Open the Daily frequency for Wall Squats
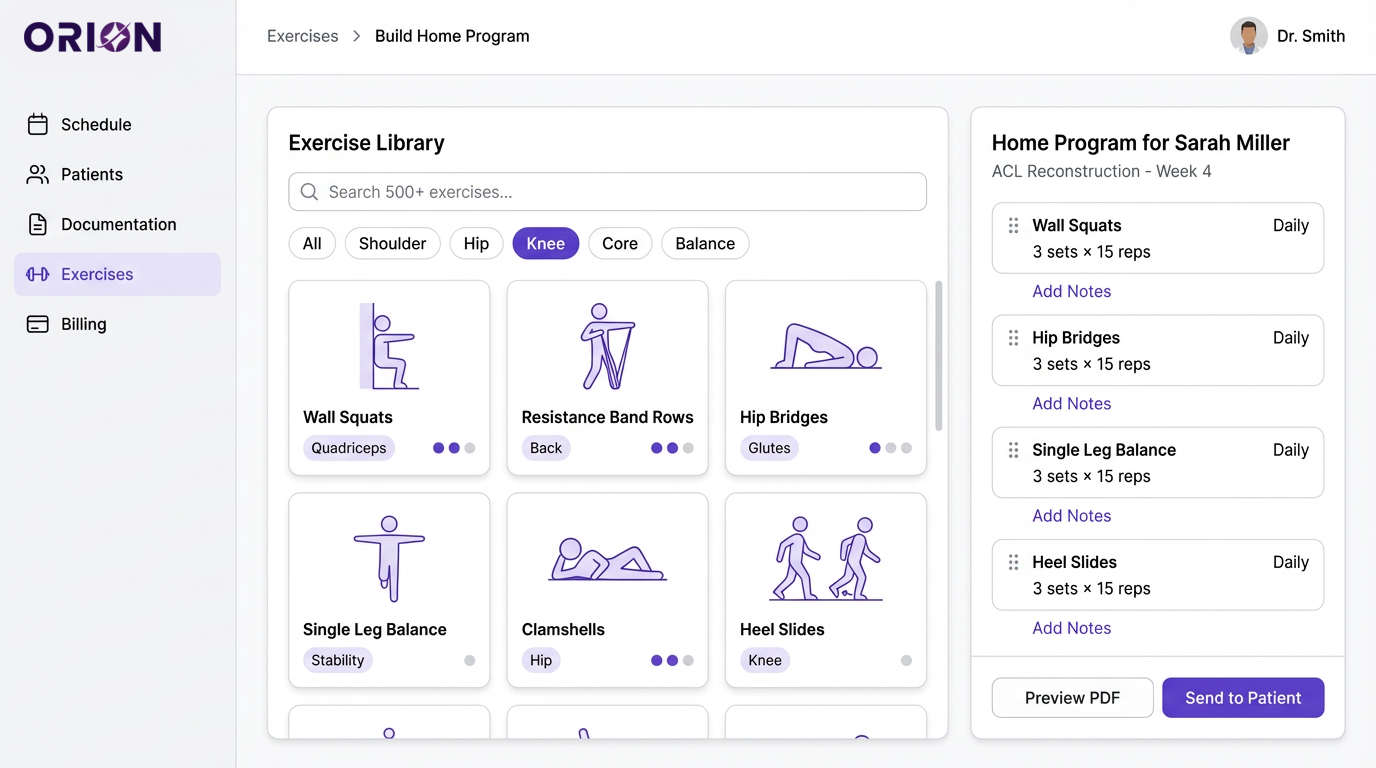 pos(1290,225)
